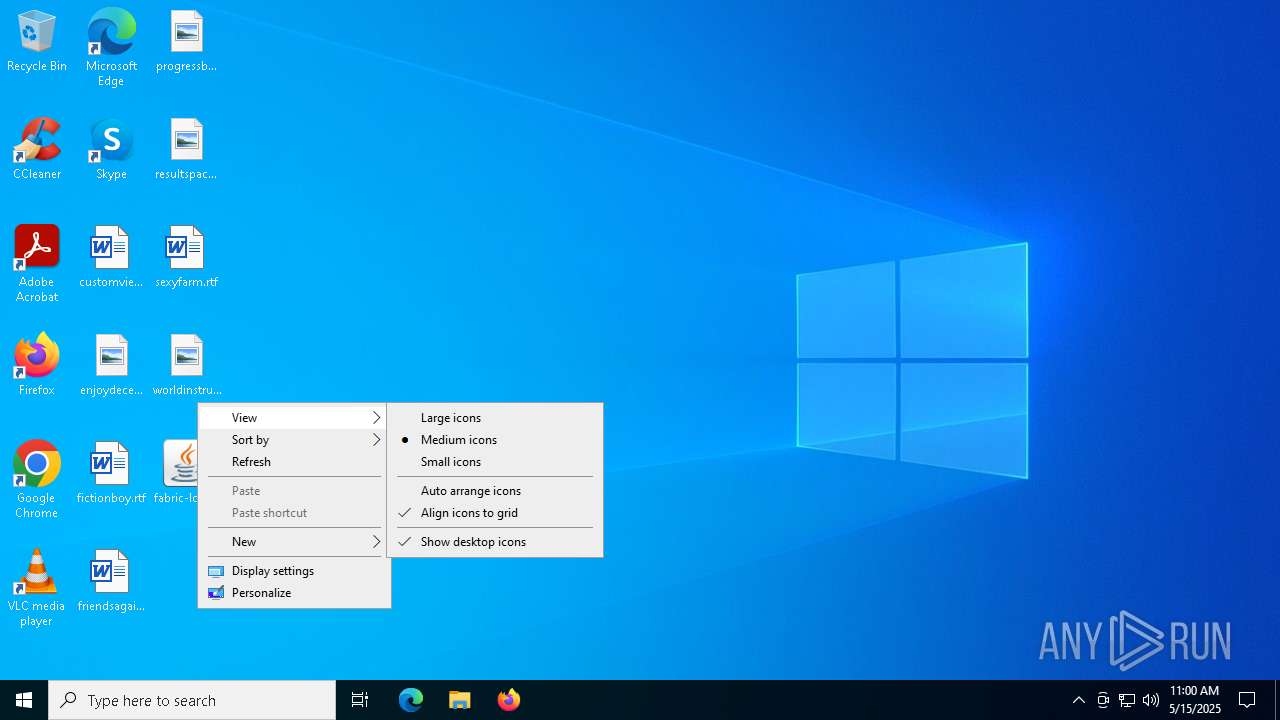Open the network status tray icon
This screenshot has height=720, width=1280.
coord(1127,700)
